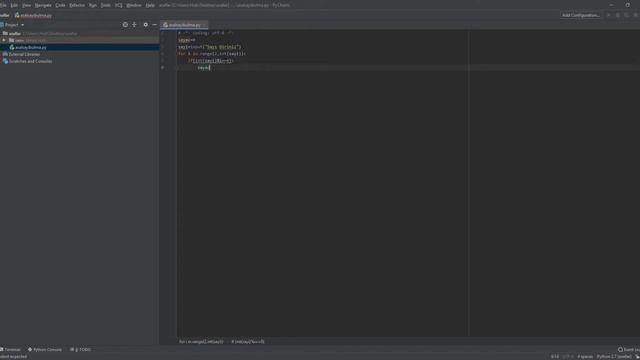Image resolution: width=640 pixels, height=360 pixels.
Task: Open the Event Log
Action: [629, 350]
